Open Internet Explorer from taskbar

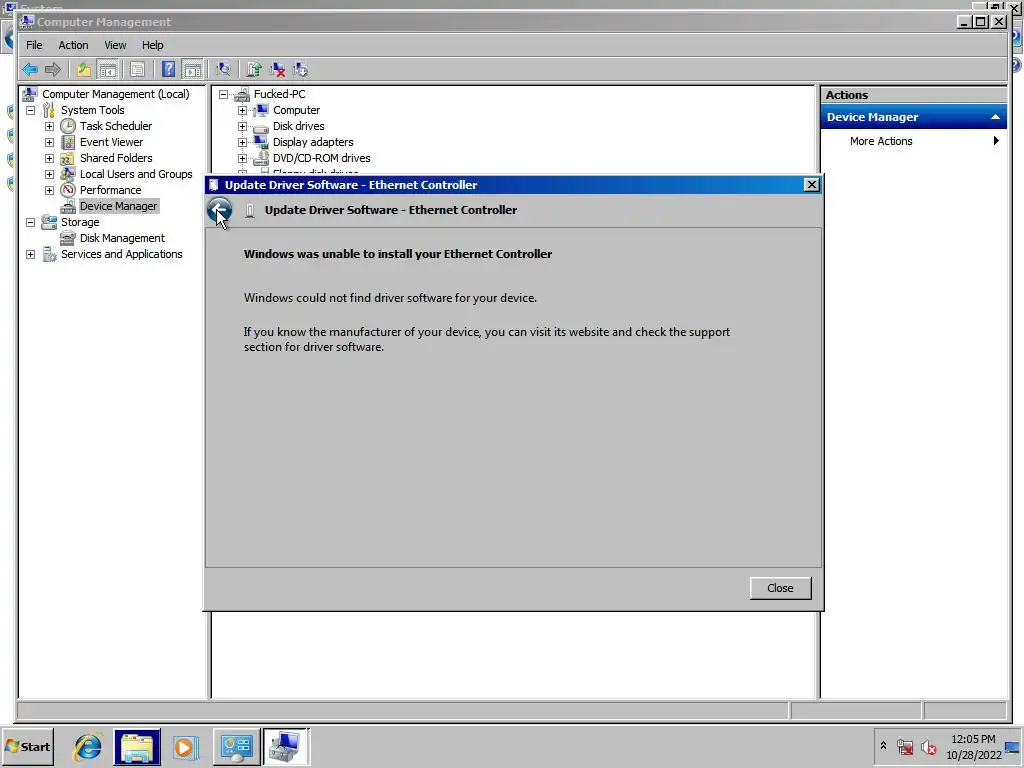(88, 746)
